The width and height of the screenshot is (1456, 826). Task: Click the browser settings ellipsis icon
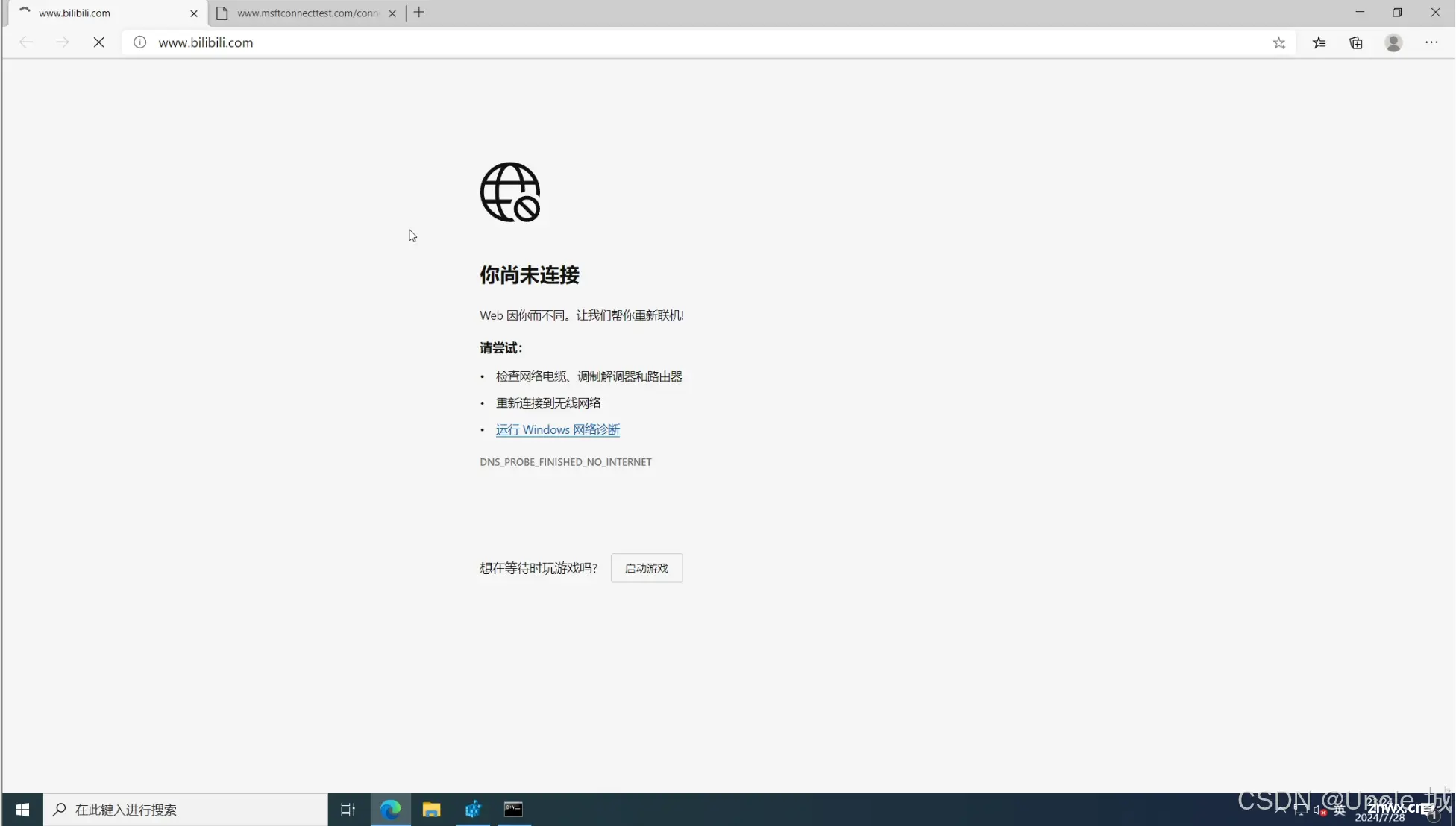coord(1431,42)
